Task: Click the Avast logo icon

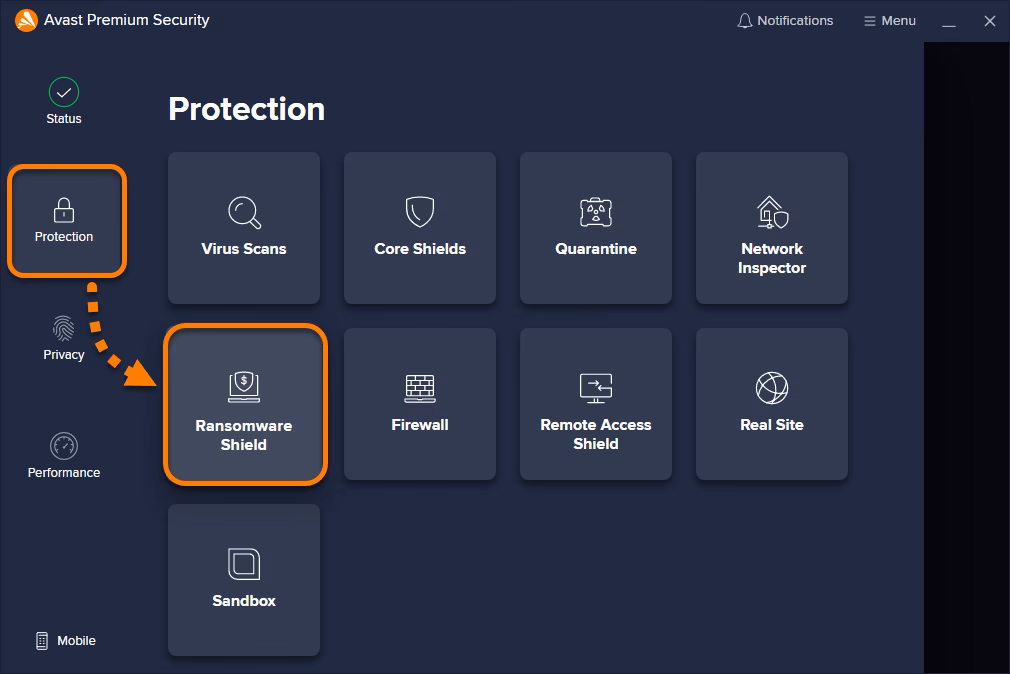Action: point(26,20)
